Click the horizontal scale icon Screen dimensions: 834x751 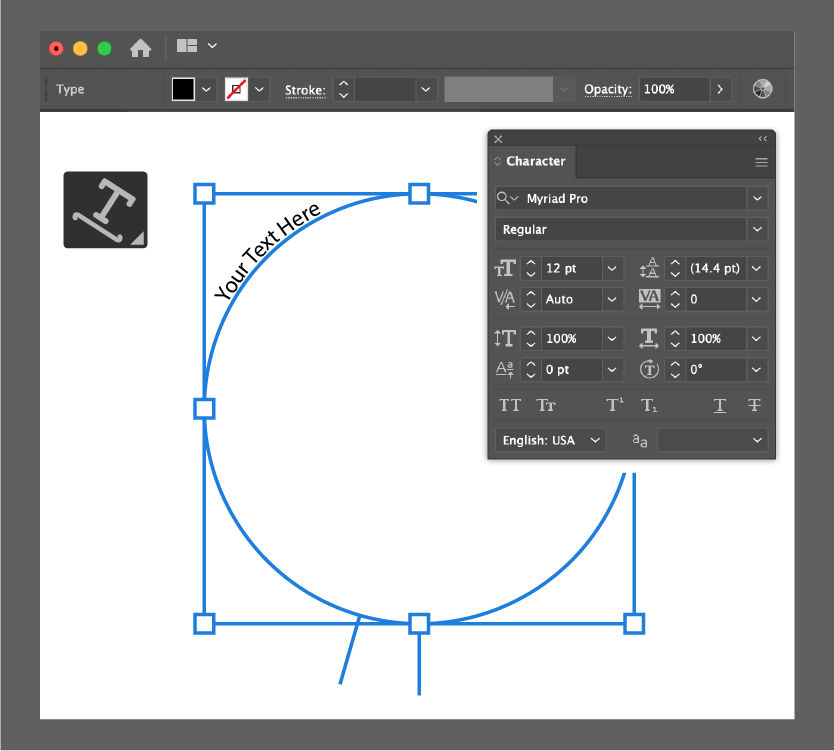click(649, 338)
